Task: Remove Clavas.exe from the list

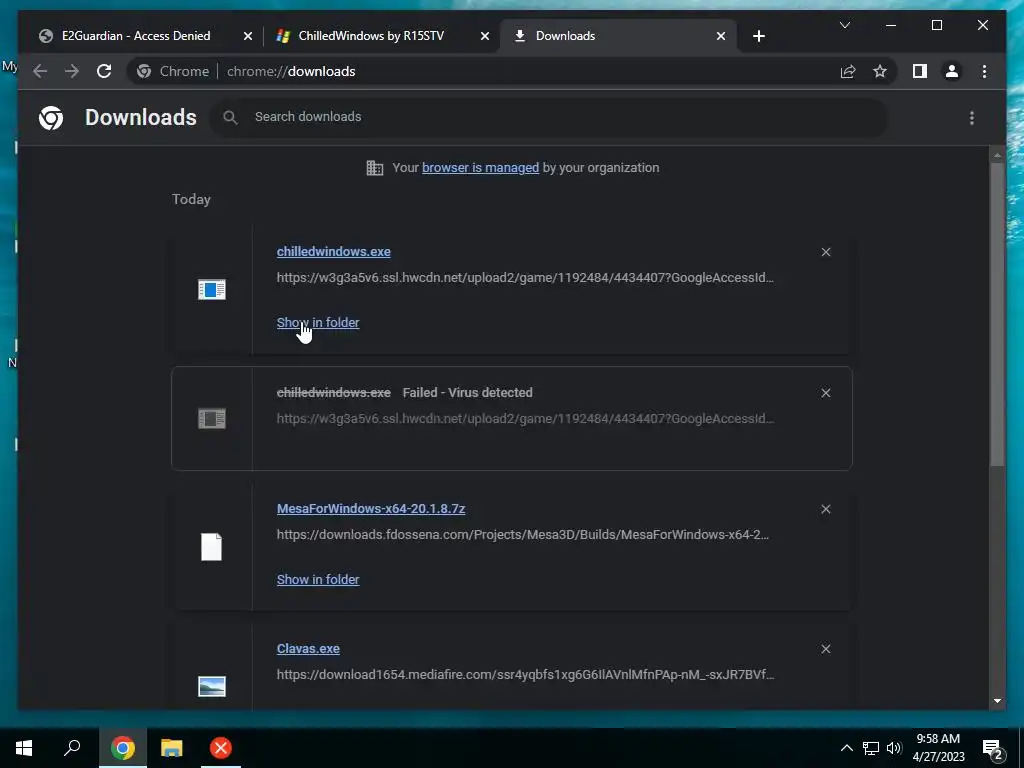Action: click(x=825, y=649)
